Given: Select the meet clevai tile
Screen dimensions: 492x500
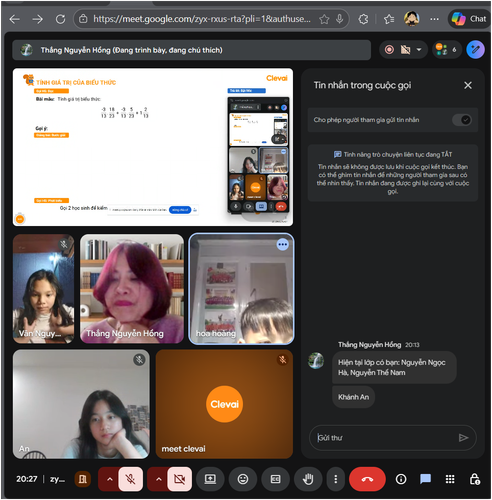Looking at the screenshot, I should pyautogui.click(x=224, y=404).
